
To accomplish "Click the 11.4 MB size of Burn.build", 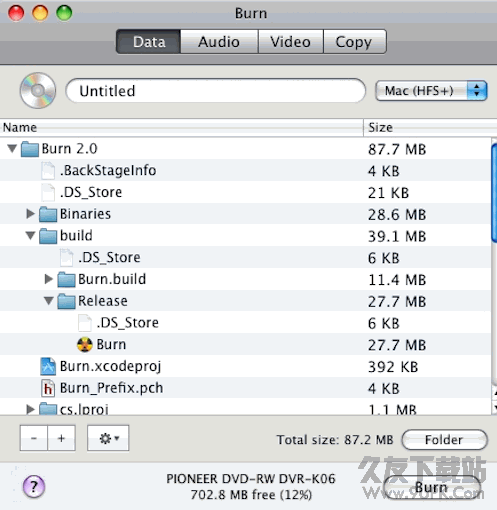I will 397,280.
